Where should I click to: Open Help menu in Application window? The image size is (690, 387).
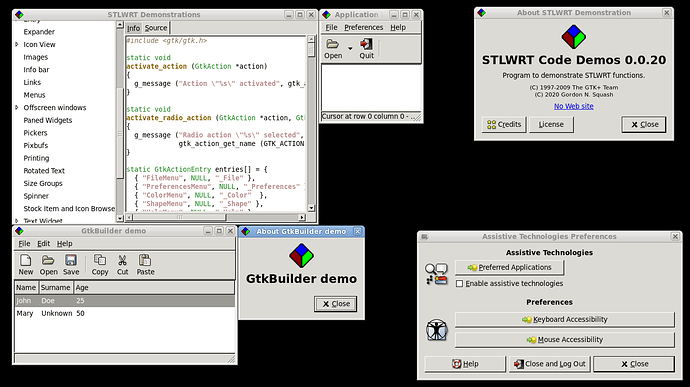tap(398, 27)
